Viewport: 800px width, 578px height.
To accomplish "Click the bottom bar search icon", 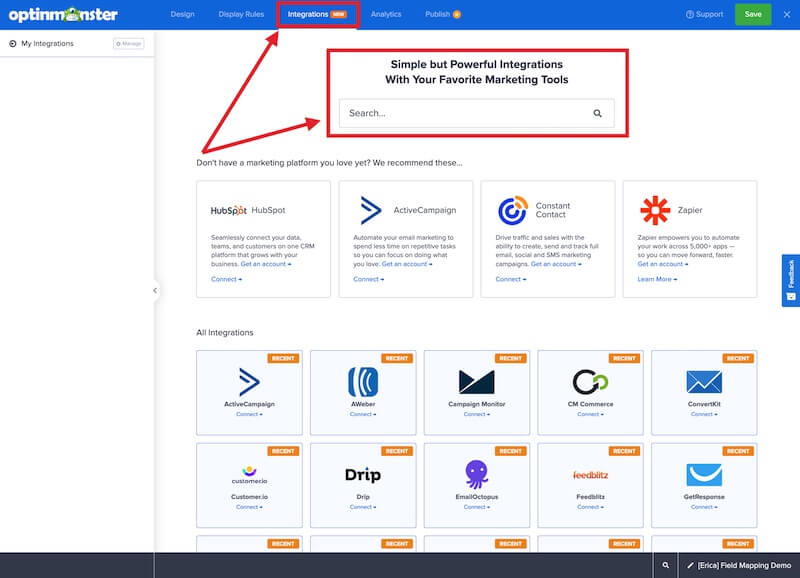I will pos(665,565).
